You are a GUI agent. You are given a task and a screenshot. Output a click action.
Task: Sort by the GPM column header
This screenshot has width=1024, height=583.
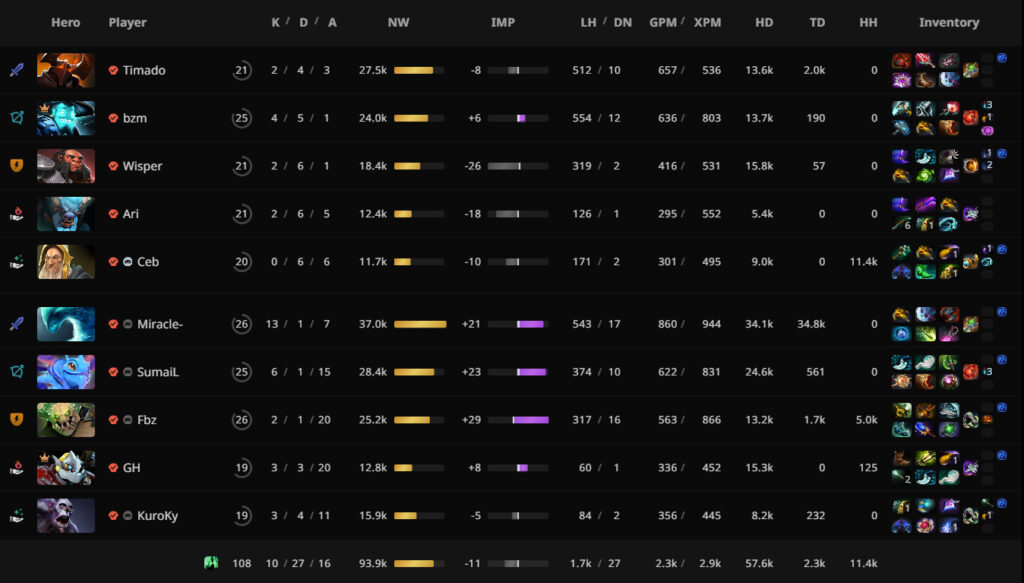pos(662,22)
